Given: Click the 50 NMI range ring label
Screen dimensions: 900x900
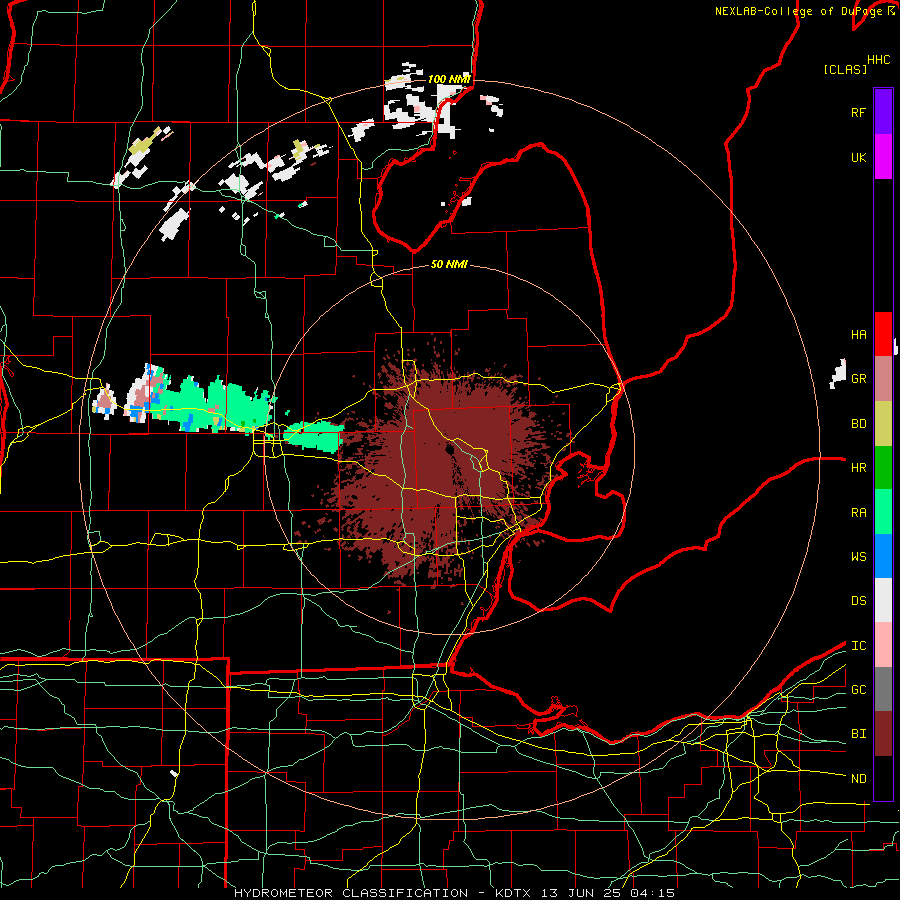Looking at the screenshot, I should [449, 264].
